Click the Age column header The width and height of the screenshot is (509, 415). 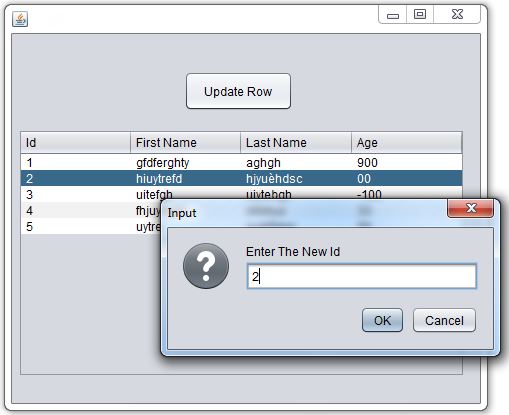pyautogui.click(x=407, y=143)
